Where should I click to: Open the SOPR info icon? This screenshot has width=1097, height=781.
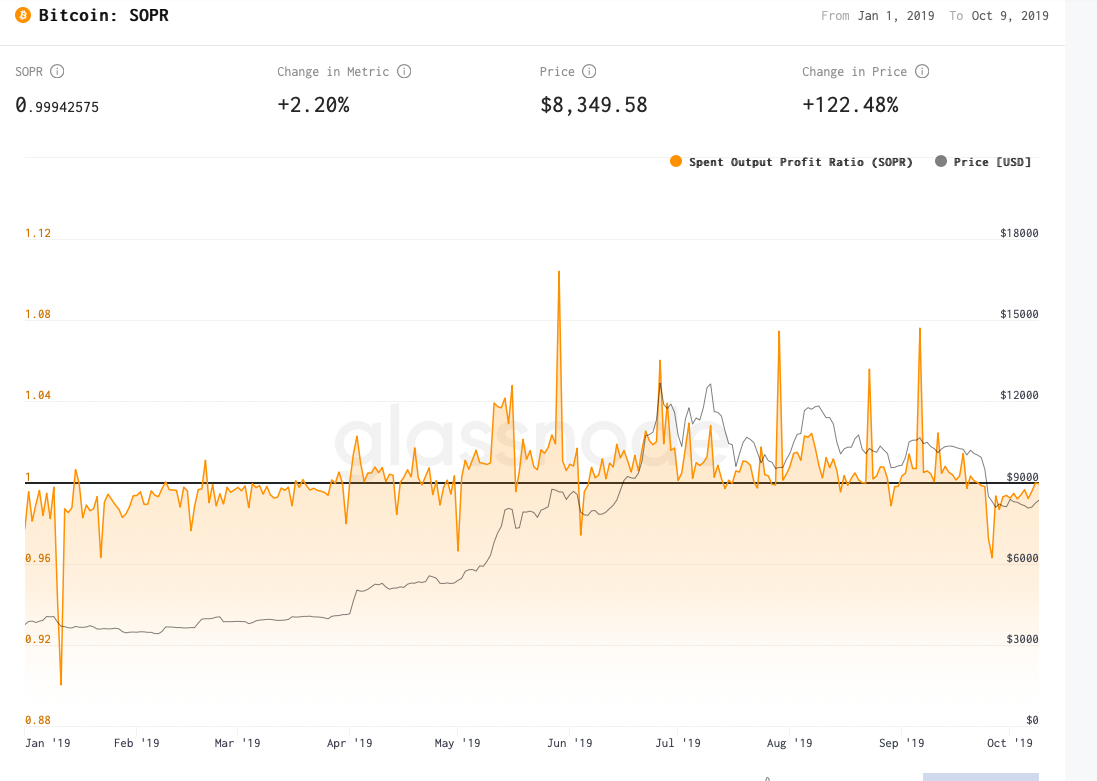[57, 71]
